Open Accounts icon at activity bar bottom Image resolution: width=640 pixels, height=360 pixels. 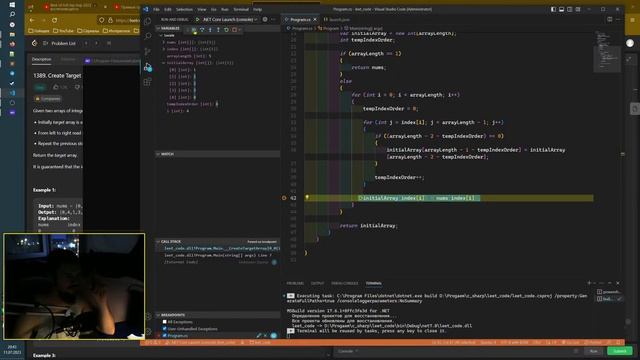pyautogui.click(x=148, y=316)
